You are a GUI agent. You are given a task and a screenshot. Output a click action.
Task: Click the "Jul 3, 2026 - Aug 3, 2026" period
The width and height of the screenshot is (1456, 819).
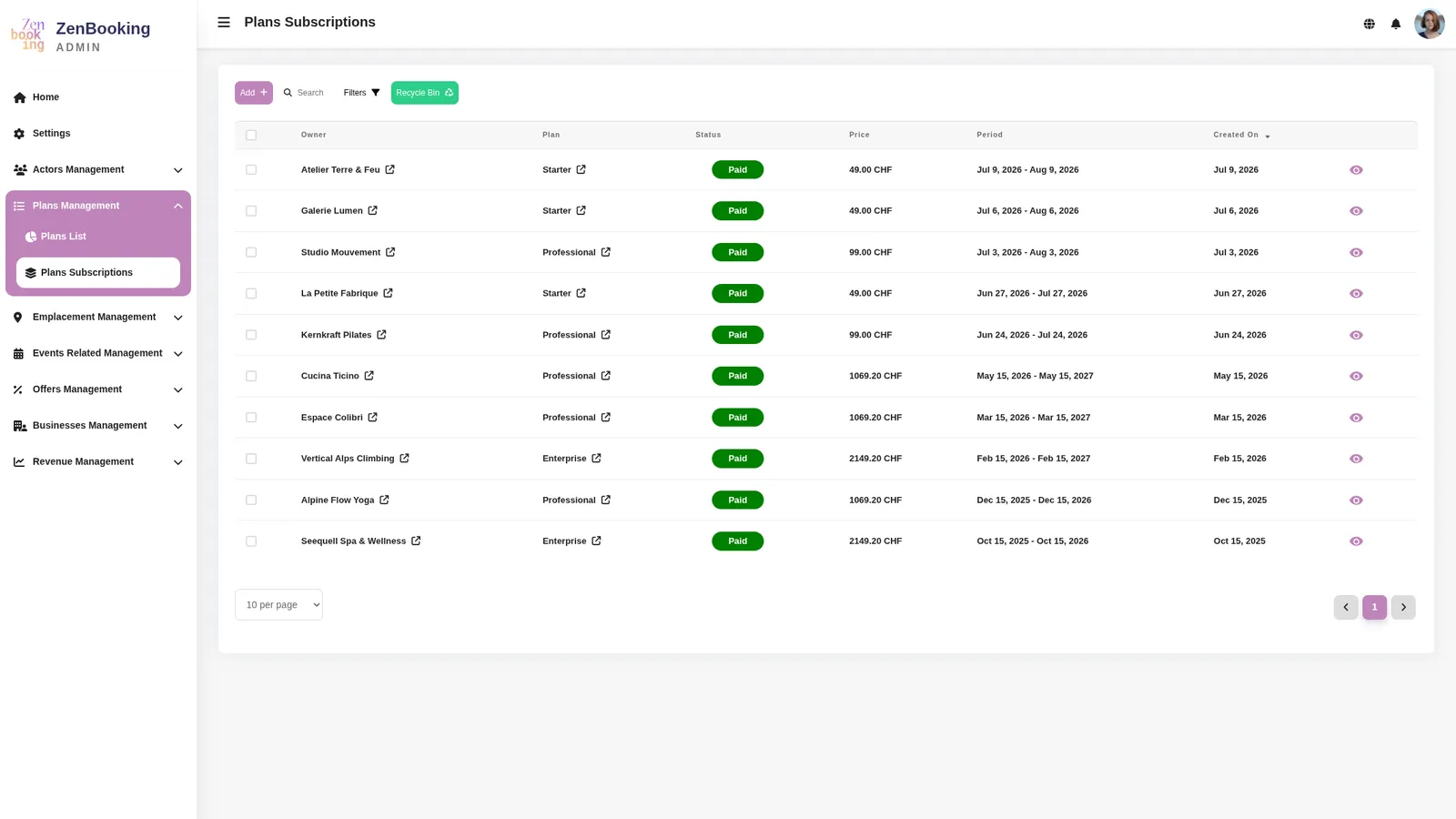pyautogui.click(x=1027, y=252)
